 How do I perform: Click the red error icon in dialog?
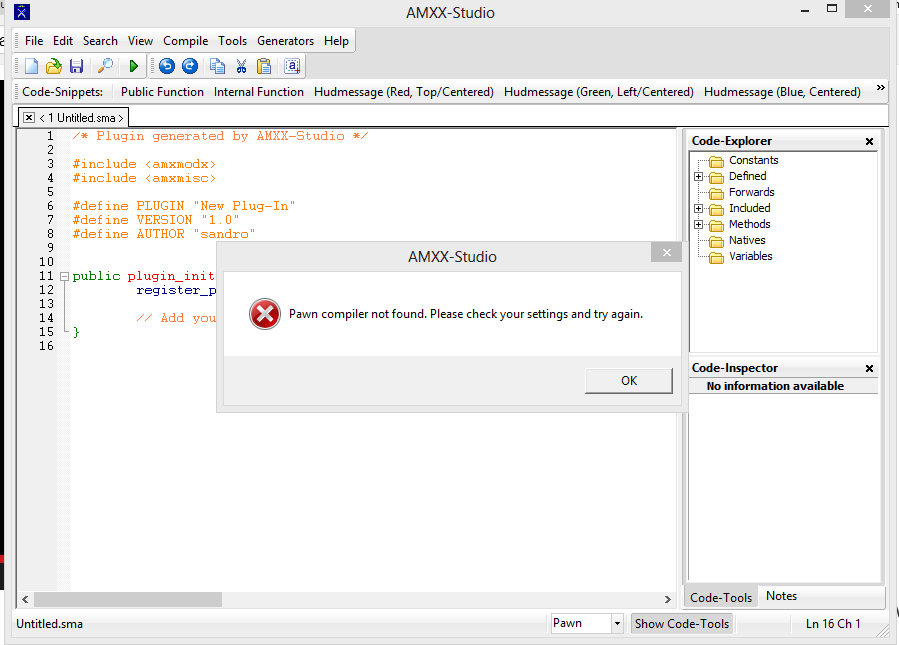click(265, 314)
